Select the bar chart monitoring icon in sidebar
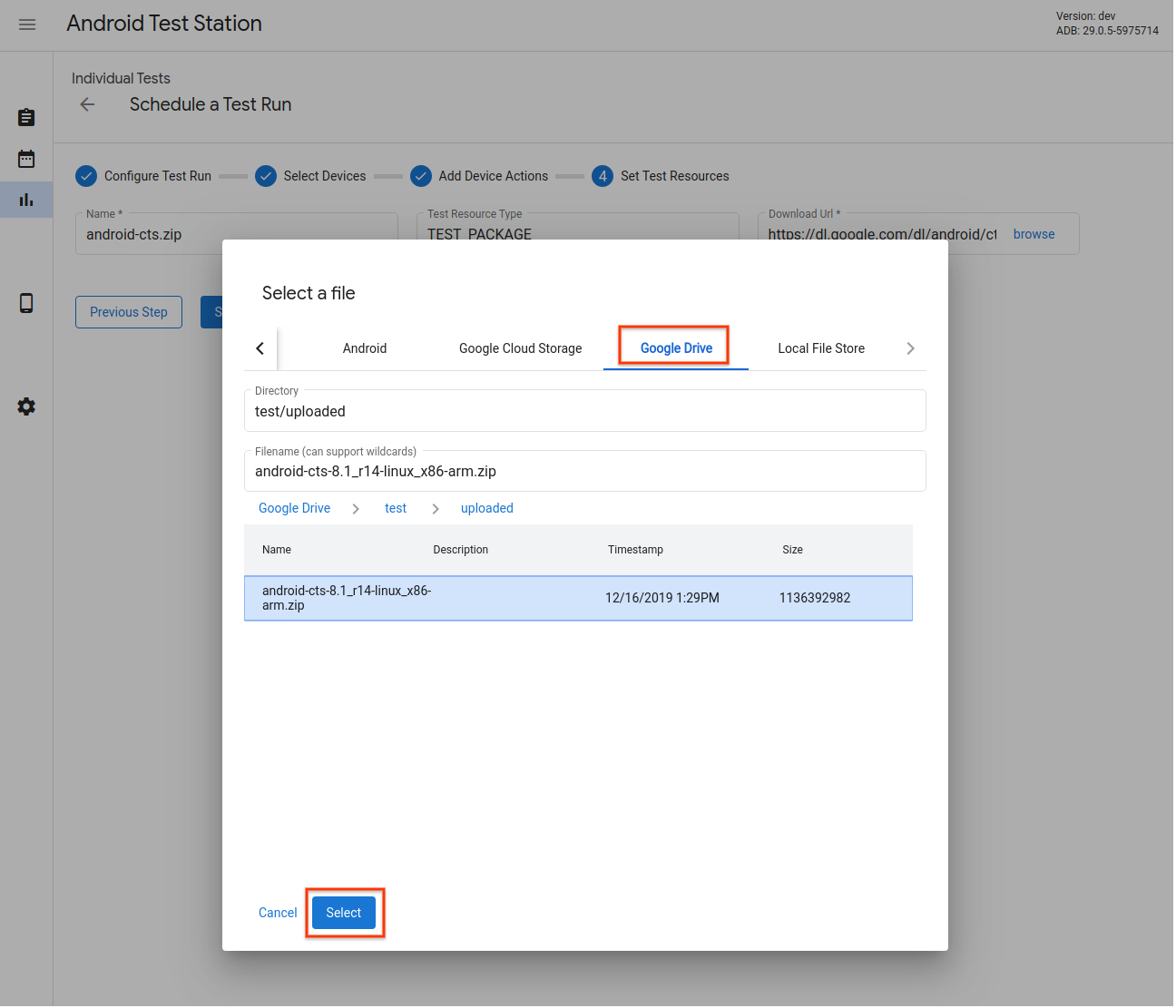 [26, 200]
